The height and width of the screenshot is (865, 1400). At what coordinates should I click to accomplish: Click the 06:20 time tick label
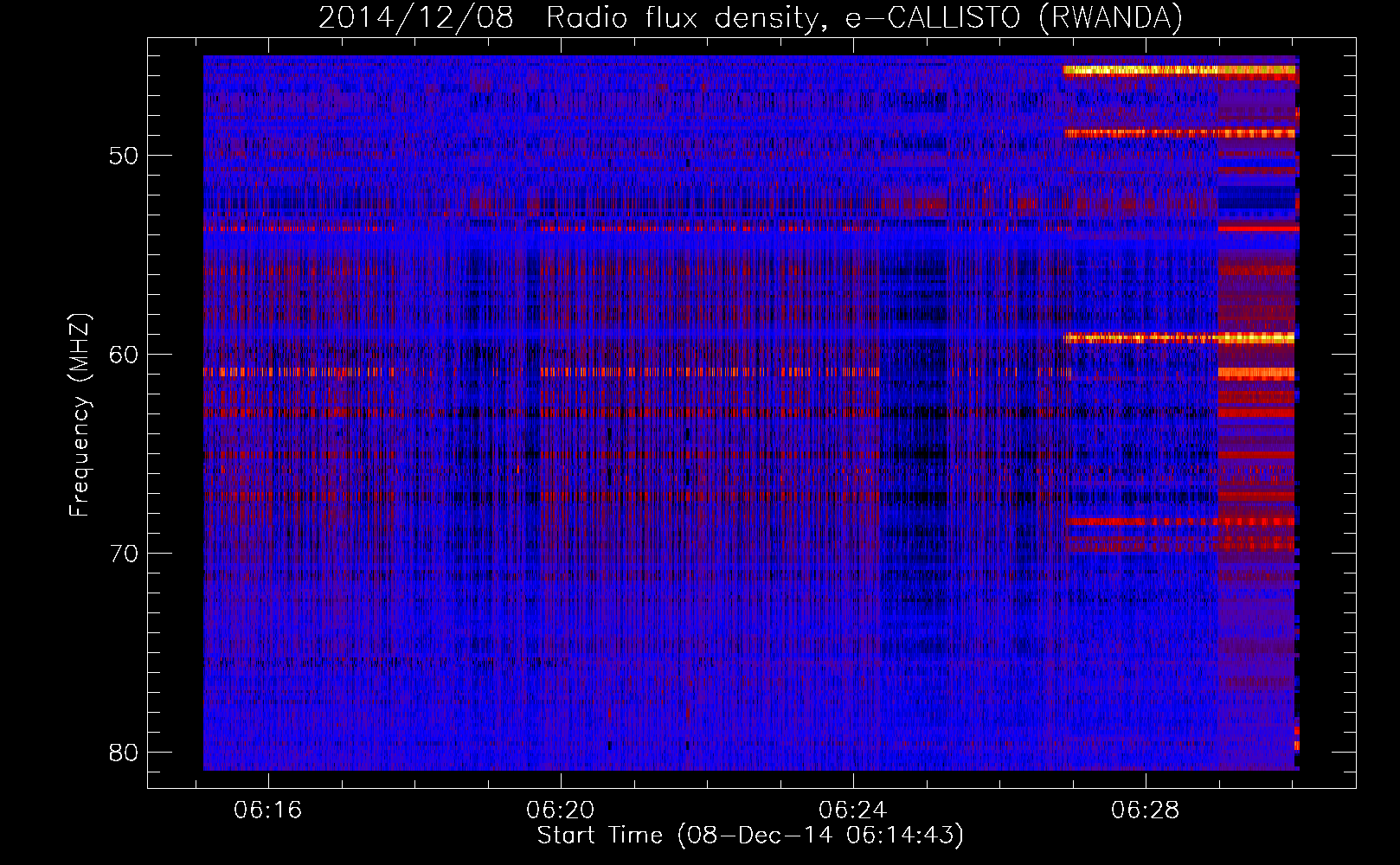(561, 811)
